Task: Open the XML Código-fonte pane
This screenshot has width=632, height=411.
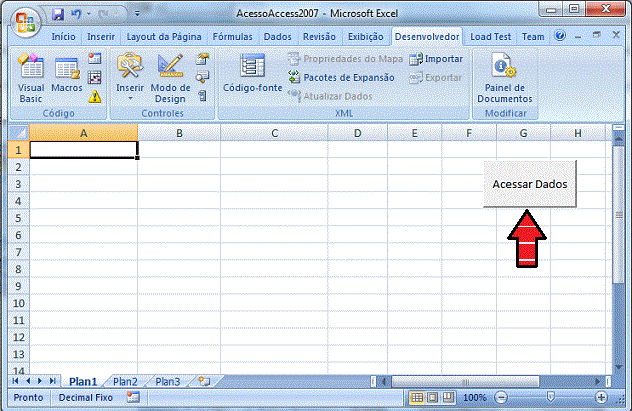Action: tap(253, 74)
